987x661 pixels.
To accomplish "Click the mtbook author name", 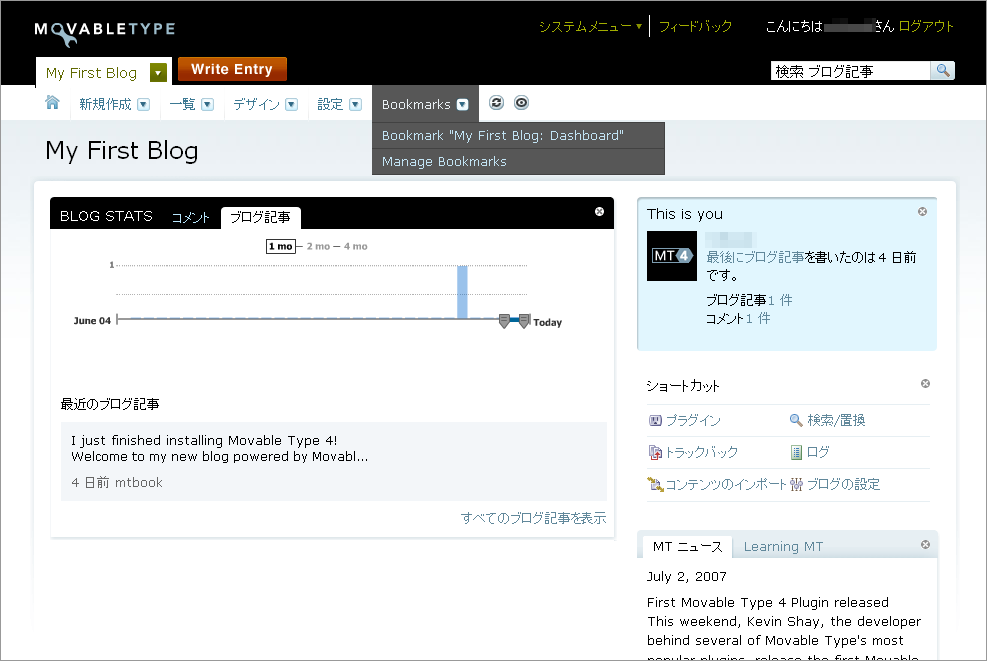I will click(x=138, y=482).
